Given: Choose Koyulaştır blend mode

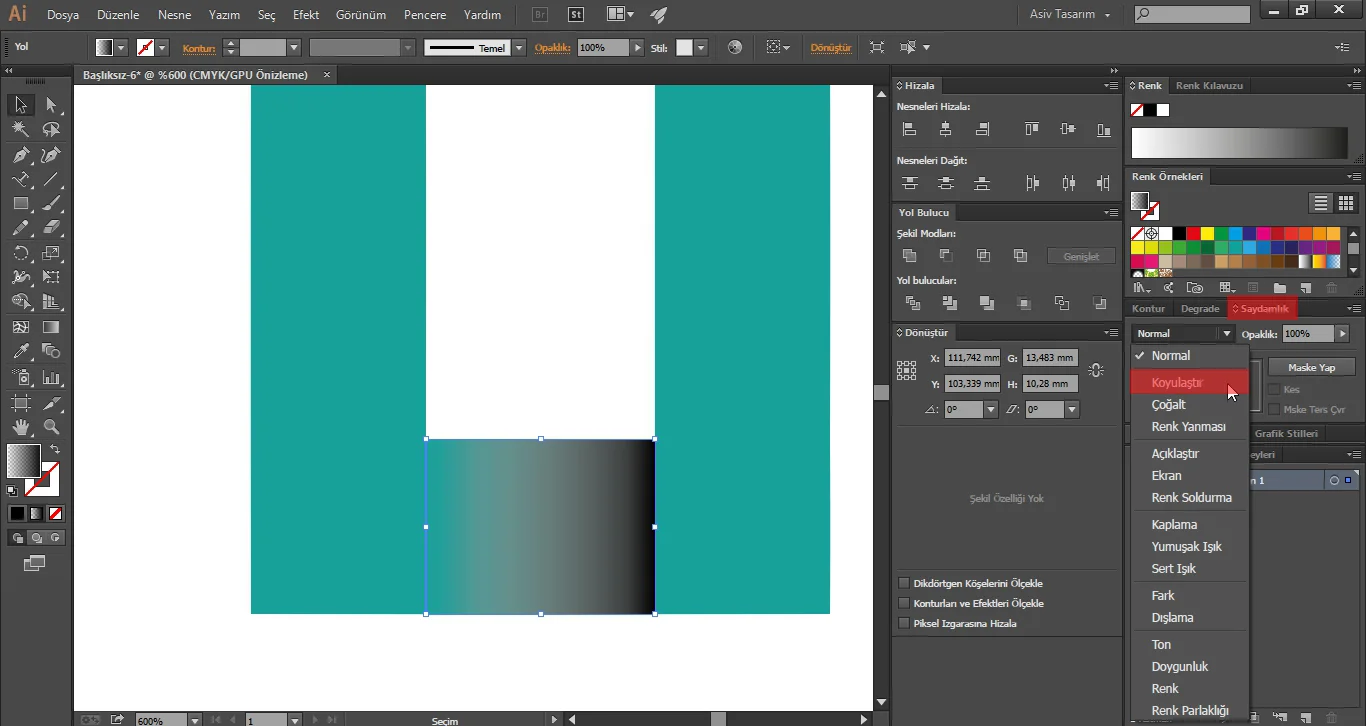Looking at the screenshot, I should [1190, 382].
